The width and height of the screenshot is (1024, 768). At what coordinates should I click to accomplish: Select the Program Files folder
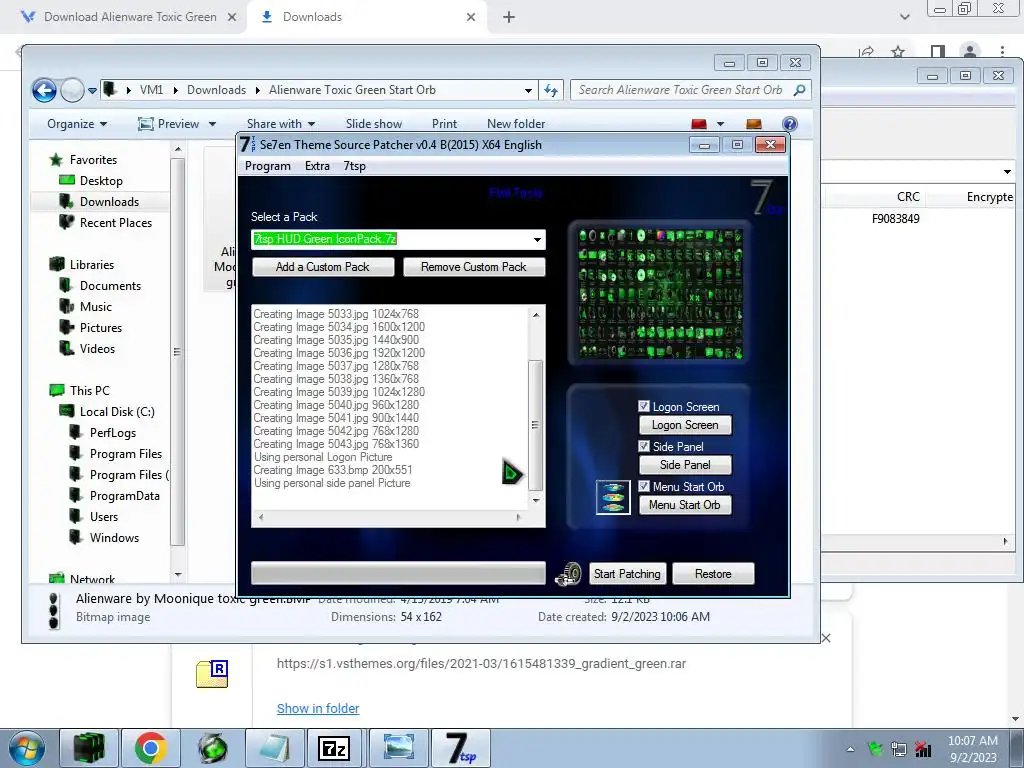(x=125, y=454)
